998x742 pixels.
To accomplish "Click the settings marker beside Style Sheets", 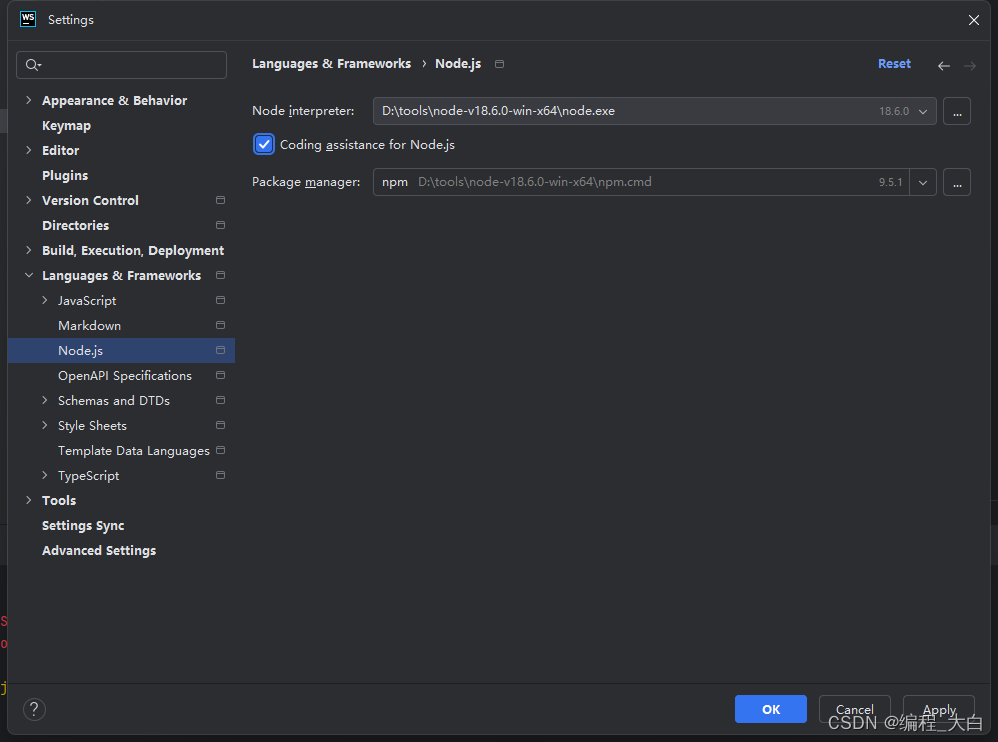I will click(x=220, y=425).
